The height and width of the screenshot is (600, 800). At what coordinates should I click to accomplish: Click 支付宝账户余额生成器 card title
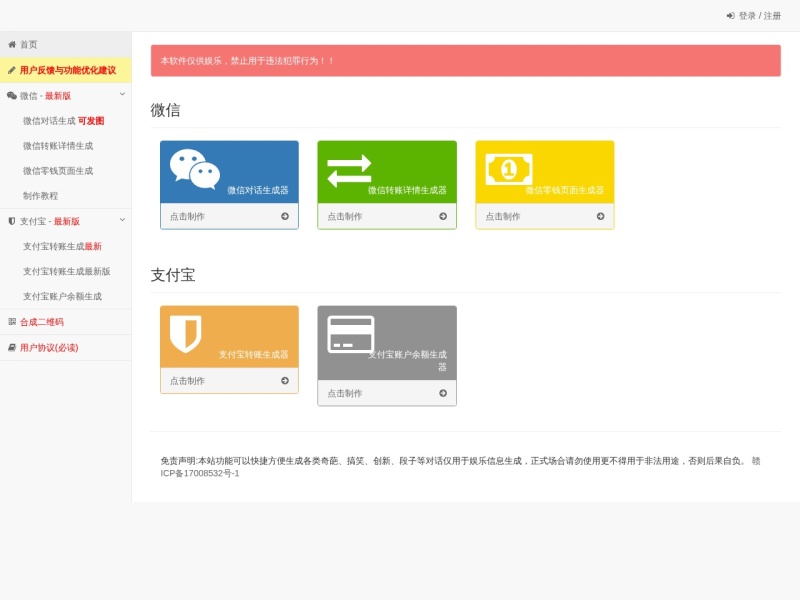(x=408, y=360)
